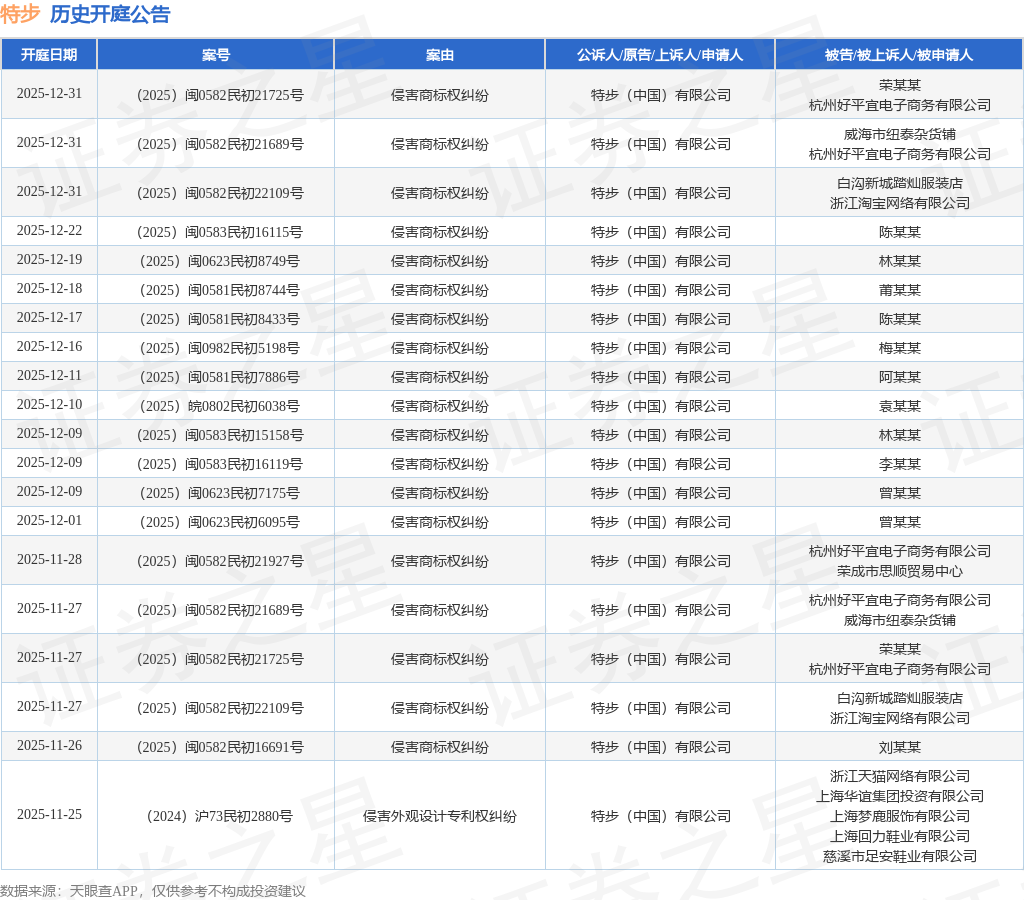Image resolution: width=1024 pixels, height=900 pixels.
Task: Click the 历史开庭公告 heading
Action: point(110,14)
